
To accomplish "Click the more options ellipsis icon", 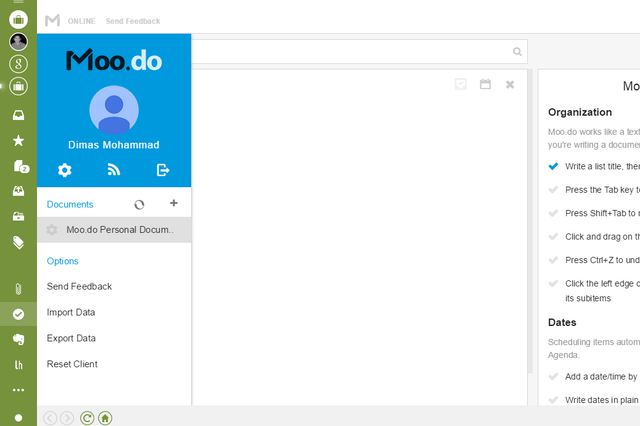I will coord(18,390).
